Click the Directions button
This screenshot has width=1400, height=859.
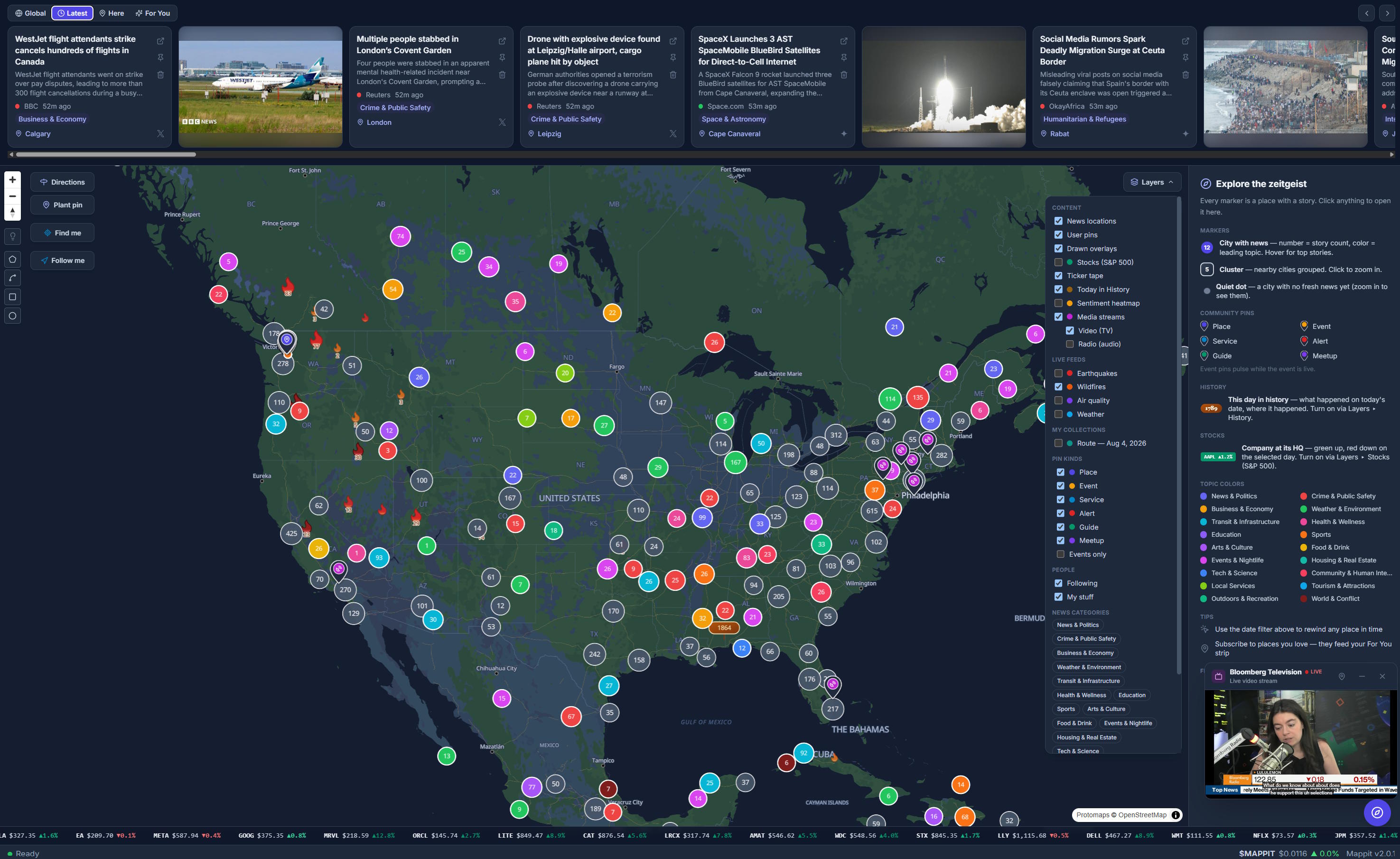point(63,182)
